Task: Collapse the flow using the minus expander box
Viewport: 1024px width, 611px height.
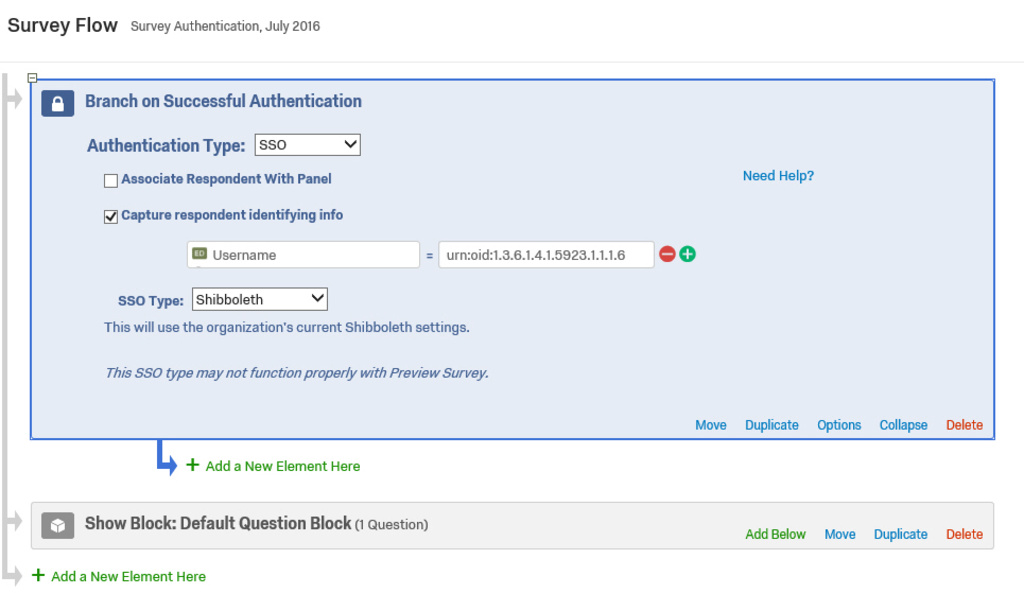Action: 33,76
